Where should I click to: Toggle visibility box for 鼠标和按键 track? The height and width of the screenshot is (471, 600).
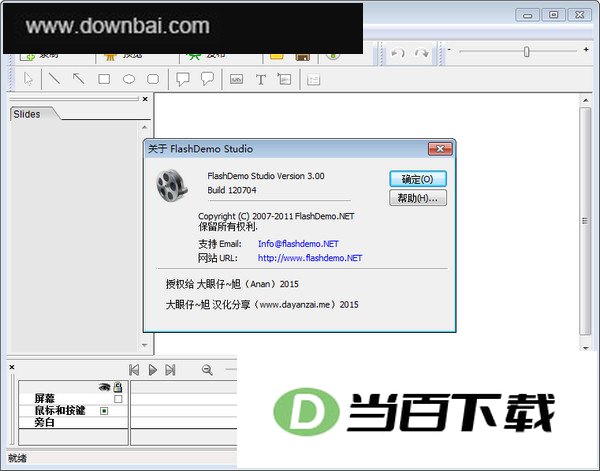coord(104,411)
